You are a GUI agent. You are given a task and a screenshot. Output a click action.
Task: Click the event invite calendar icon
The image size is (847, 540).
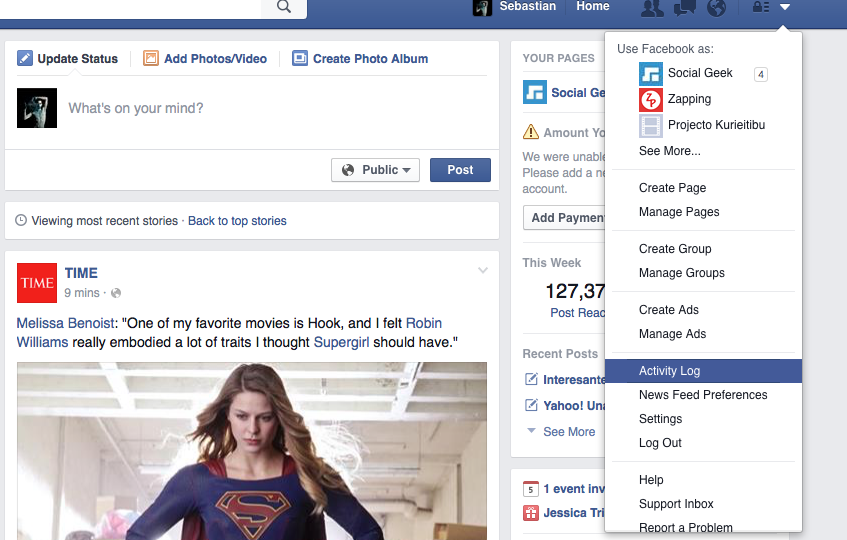point(530,489)
